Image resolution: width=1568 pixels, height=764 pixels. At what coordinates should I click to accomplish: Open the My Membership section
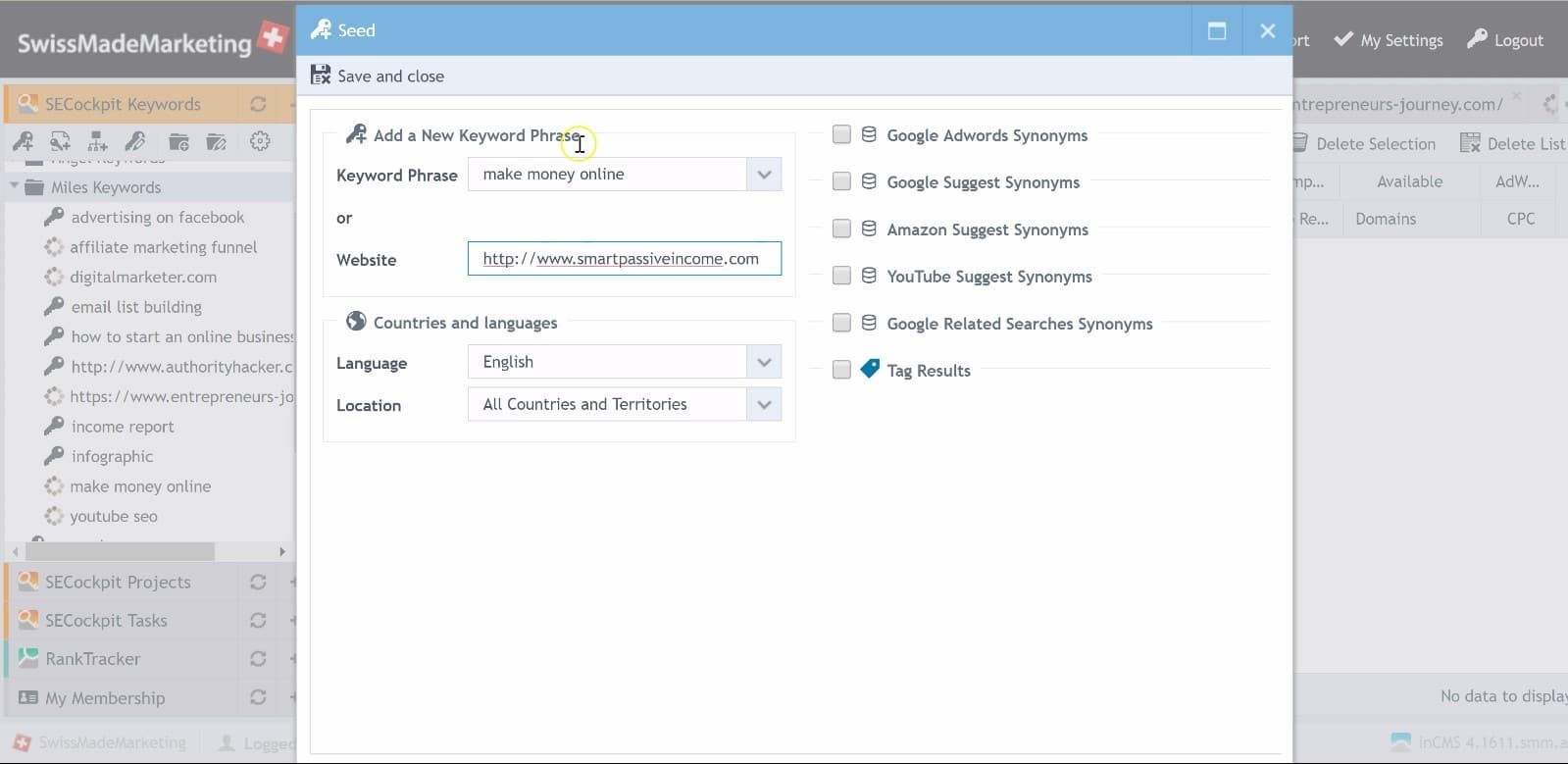tap(105, 697)
